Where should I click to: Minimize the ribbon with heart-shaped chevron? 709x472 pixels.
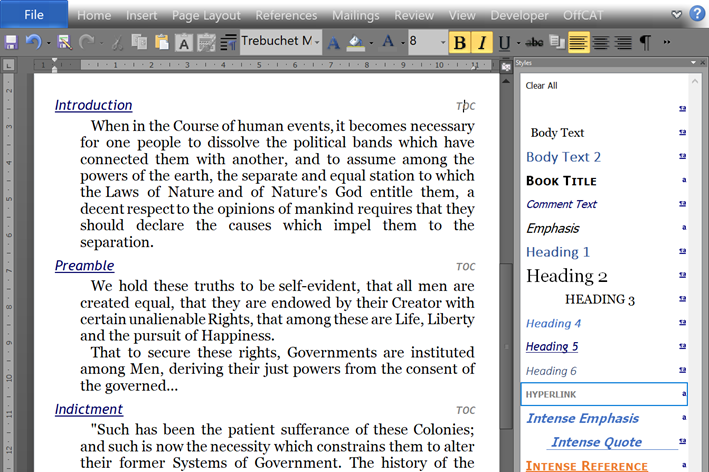676,14
